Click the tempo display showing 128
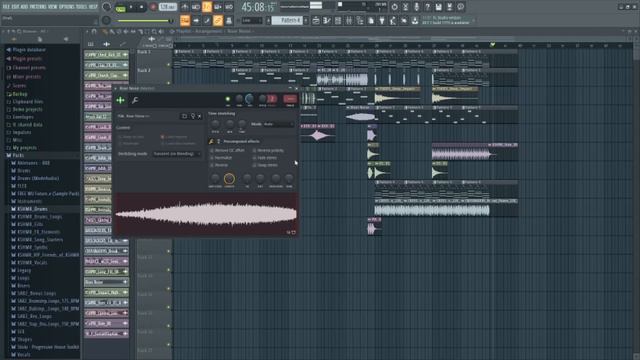This screenshot has height=360, width=640. [x=168, y=7]
